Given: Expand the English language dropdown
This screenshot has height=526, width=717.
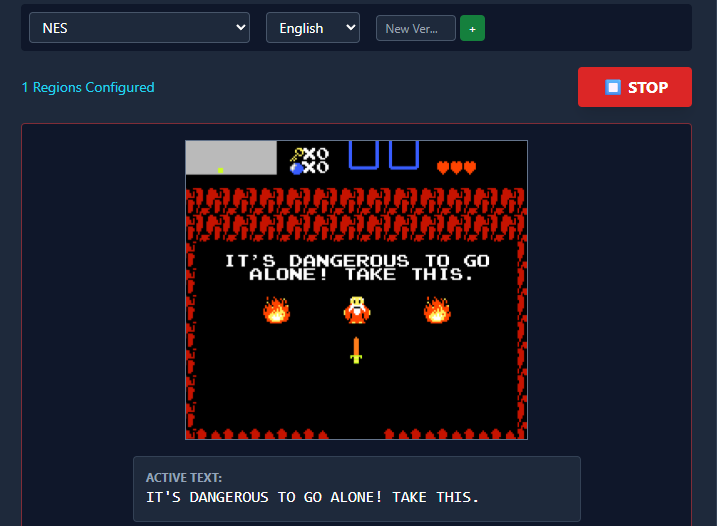Looking at the screenshot, I should click(312, 28).
